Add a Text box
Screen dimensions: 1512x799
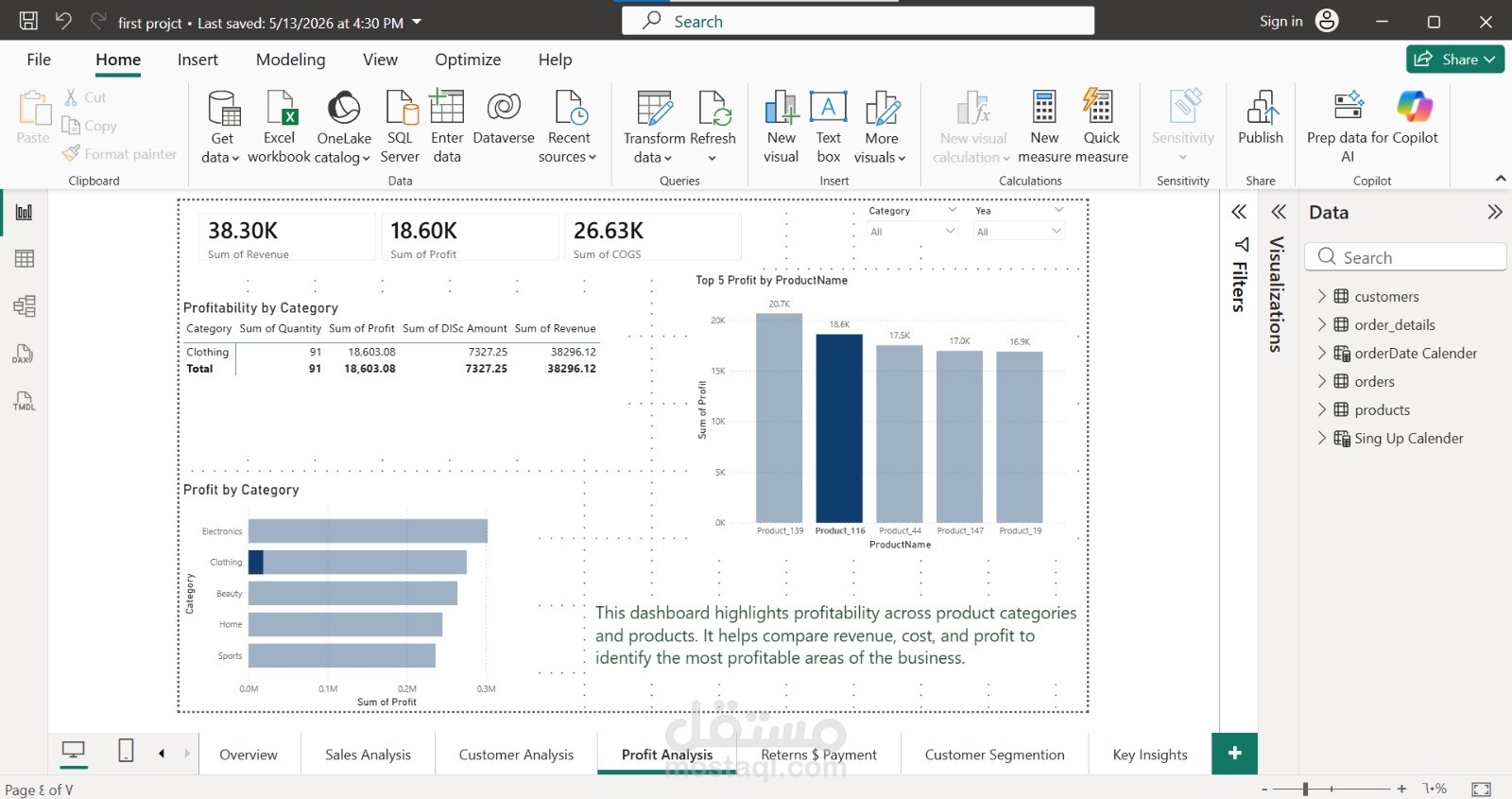pyautogui.click(x=829, y=128)
